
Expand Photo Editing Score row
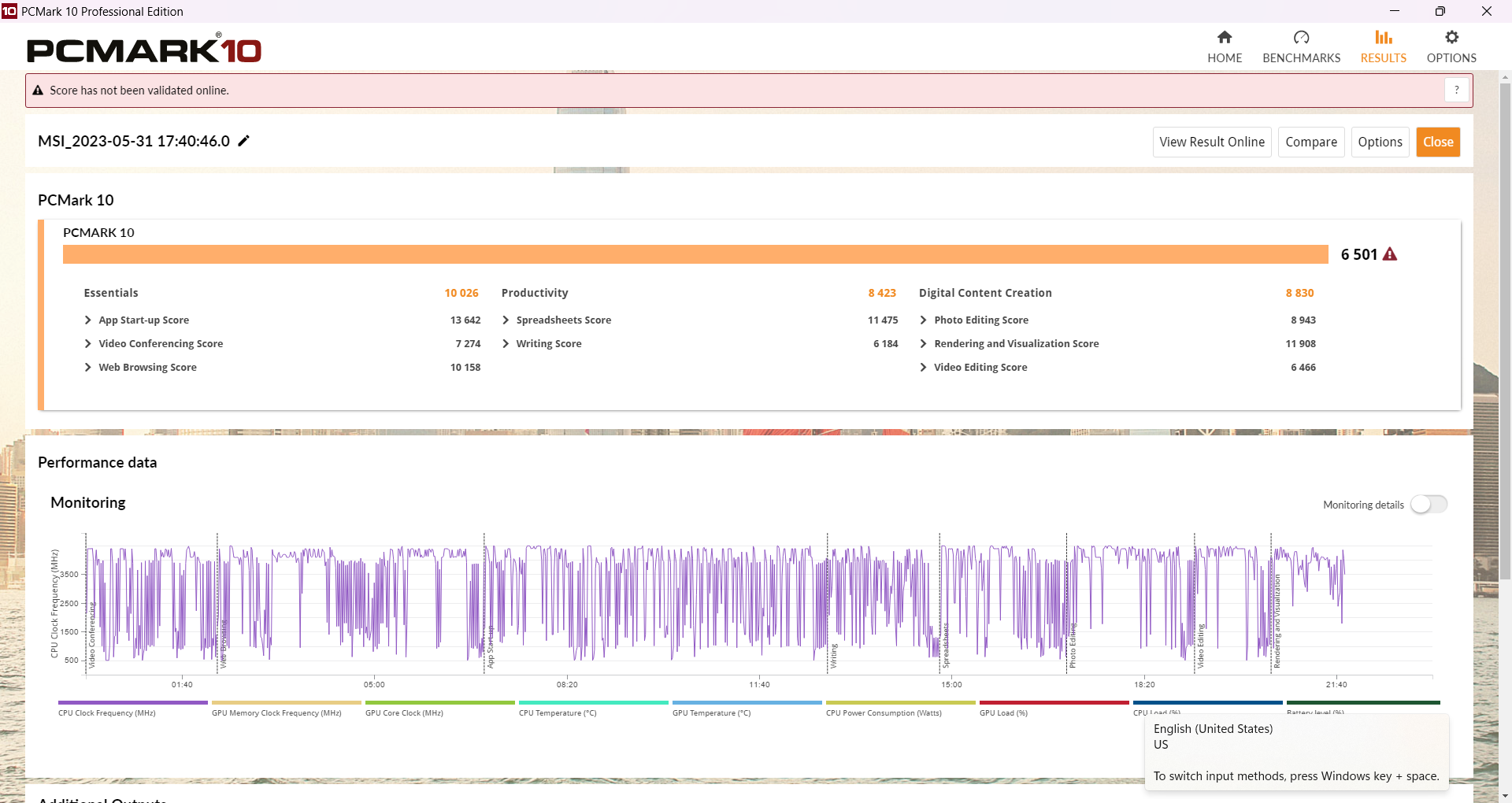pyautogui.click(x=923, y=320)
